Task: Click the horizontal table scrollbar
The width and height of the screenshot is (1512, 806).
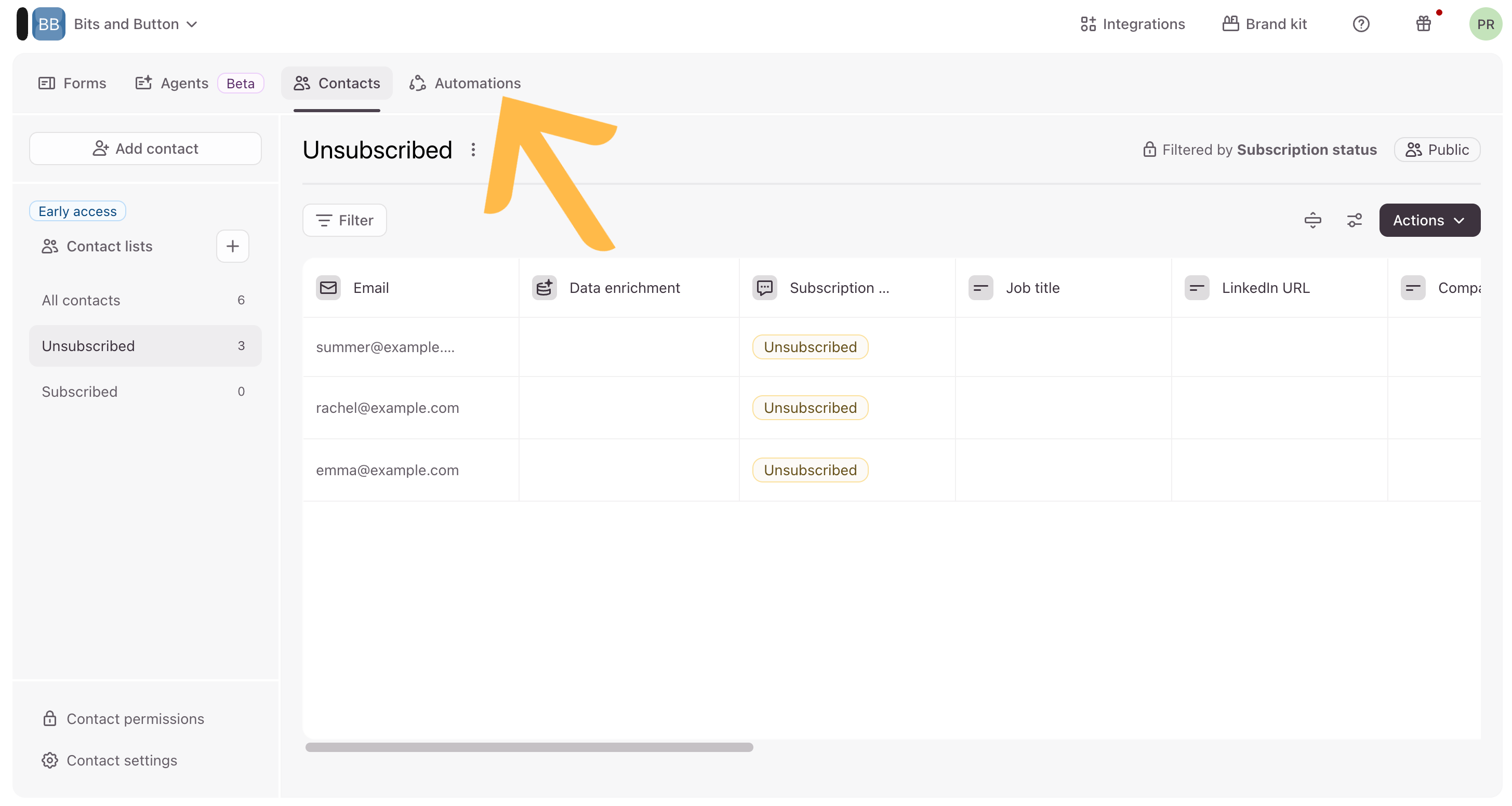Action: (x=529, y=747)
